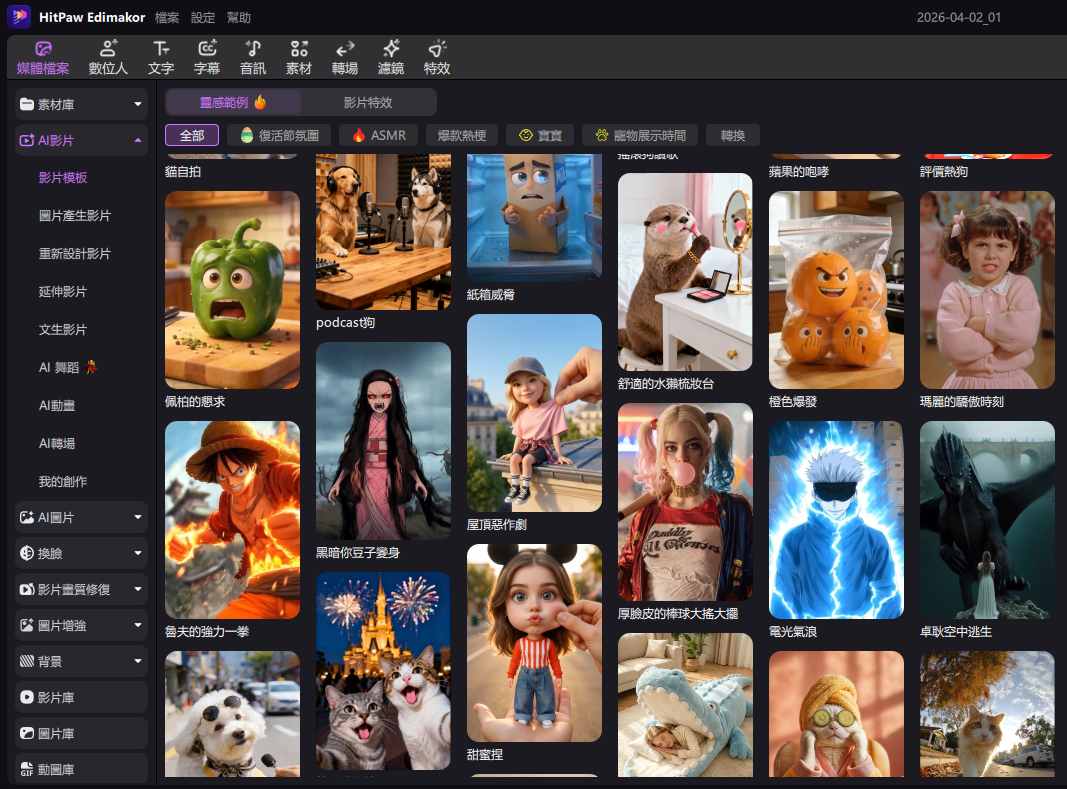
Task: Select the 轉場 transitions tool
Action: [x=345, y=57]
